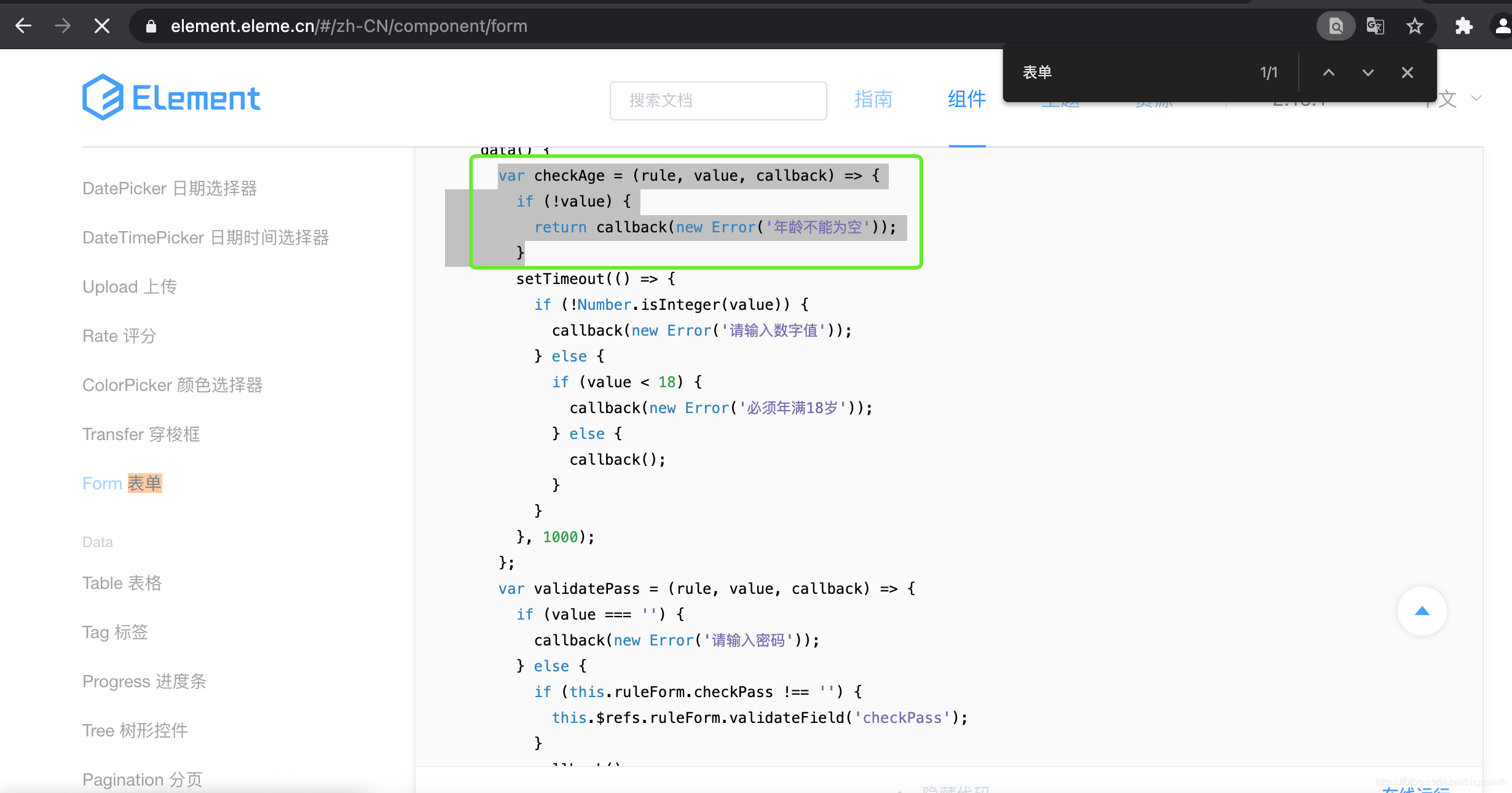This screenshot has width=1512, height=793.
Task: Open the 组件 components tab
Action: [966, 99]
